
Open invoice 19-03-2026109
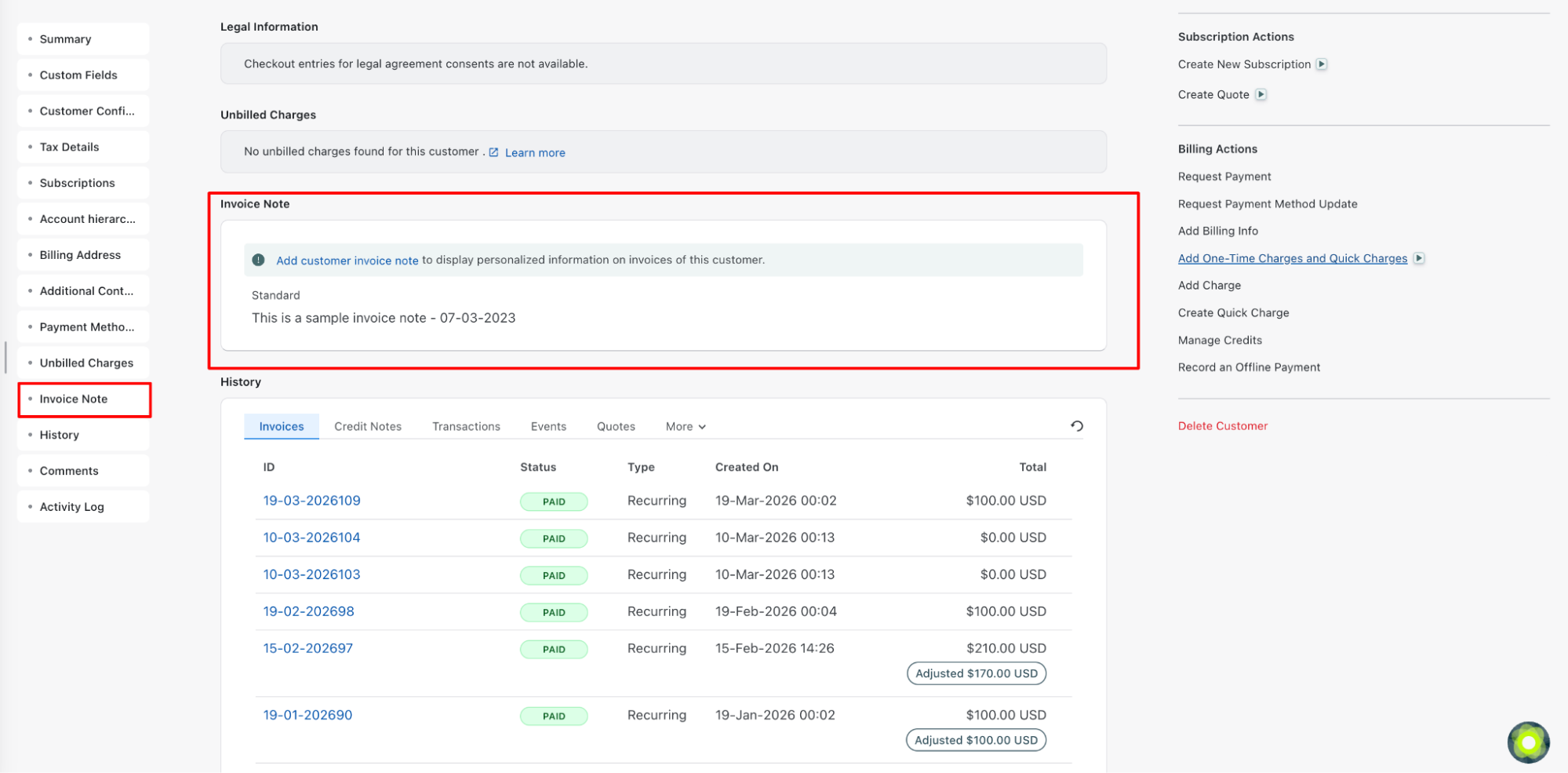311,501
